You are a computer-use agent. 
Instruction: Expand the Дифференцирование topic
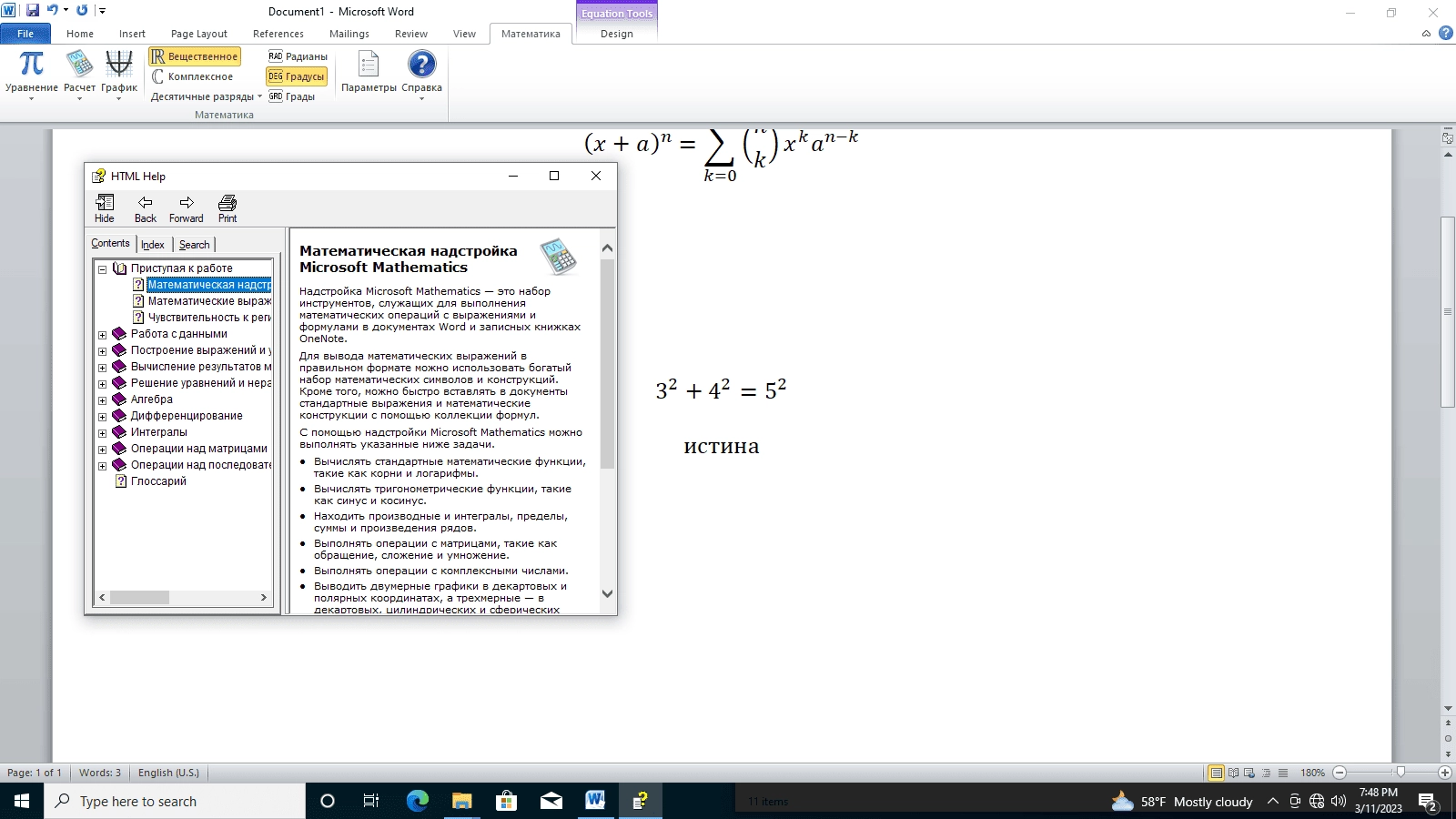coord(103,417)
